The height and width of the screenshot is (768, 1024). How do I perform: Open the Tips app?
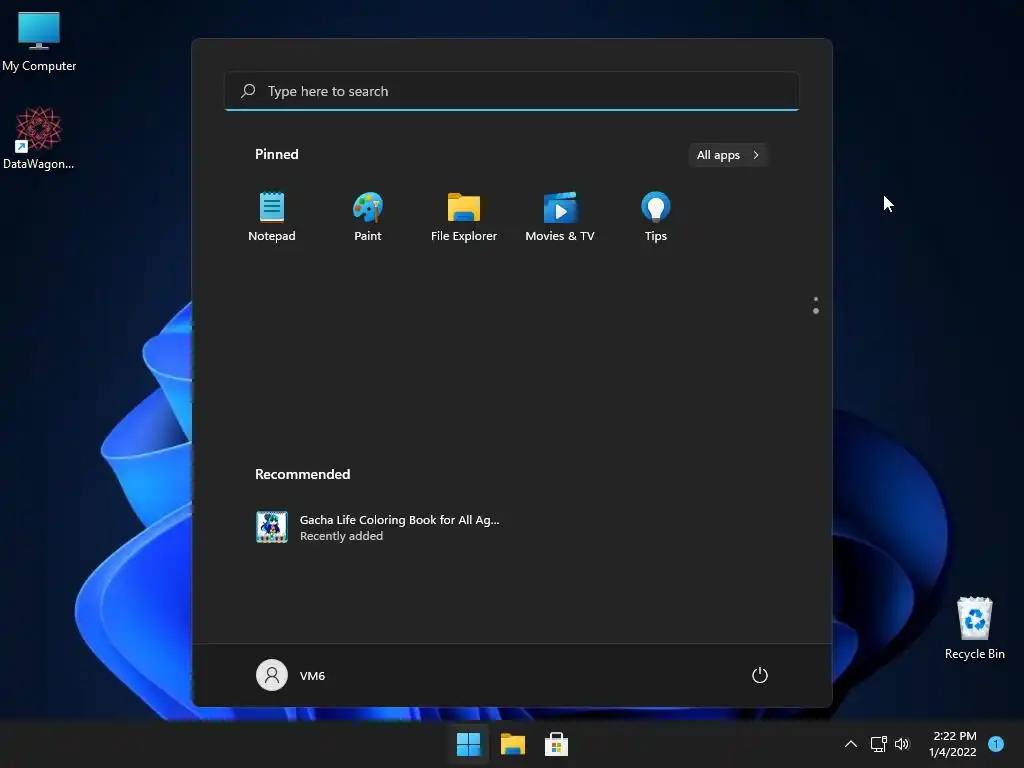click(x=656, y=216)
